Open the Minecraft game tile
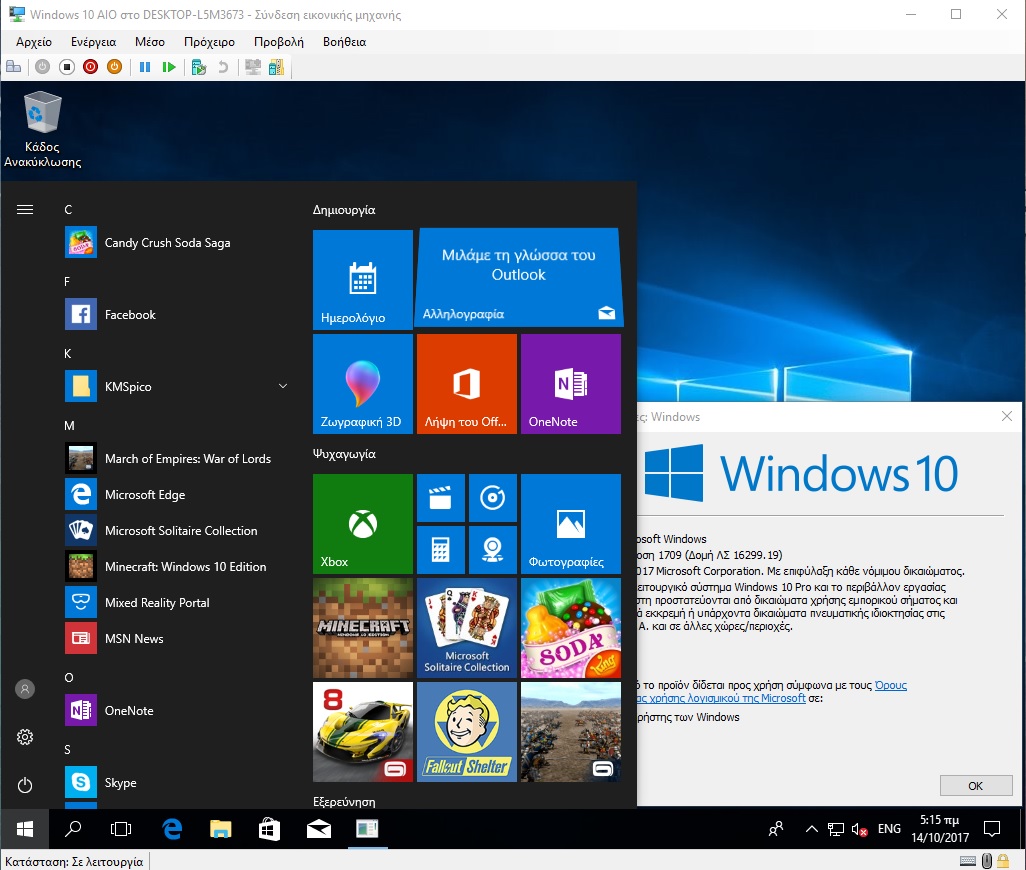This screenshot has height=870, width=1026. tap(363, 628)
